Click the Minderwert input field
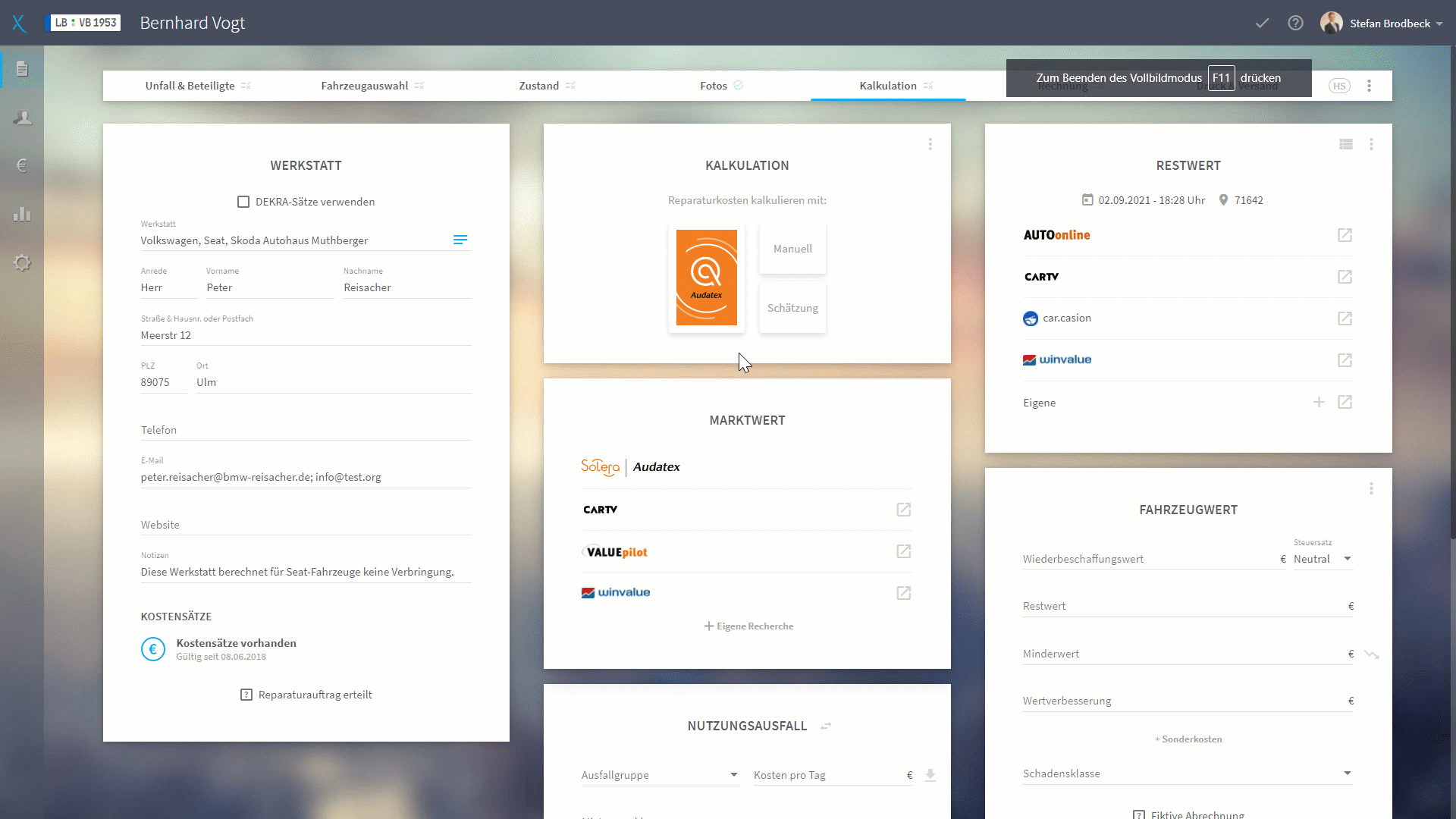Screen dimensions: 1456x819 1188,654
